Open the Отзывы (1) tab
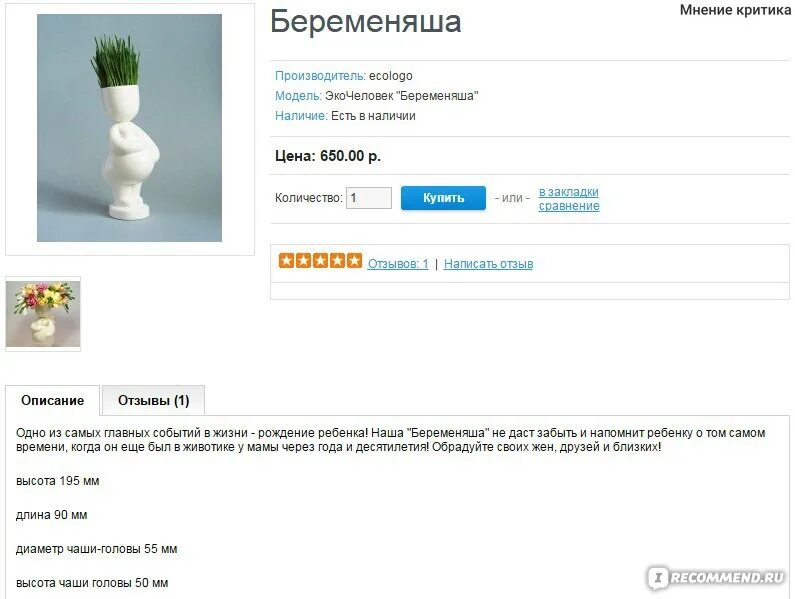 pyautogui.click(x=154, y=400)
